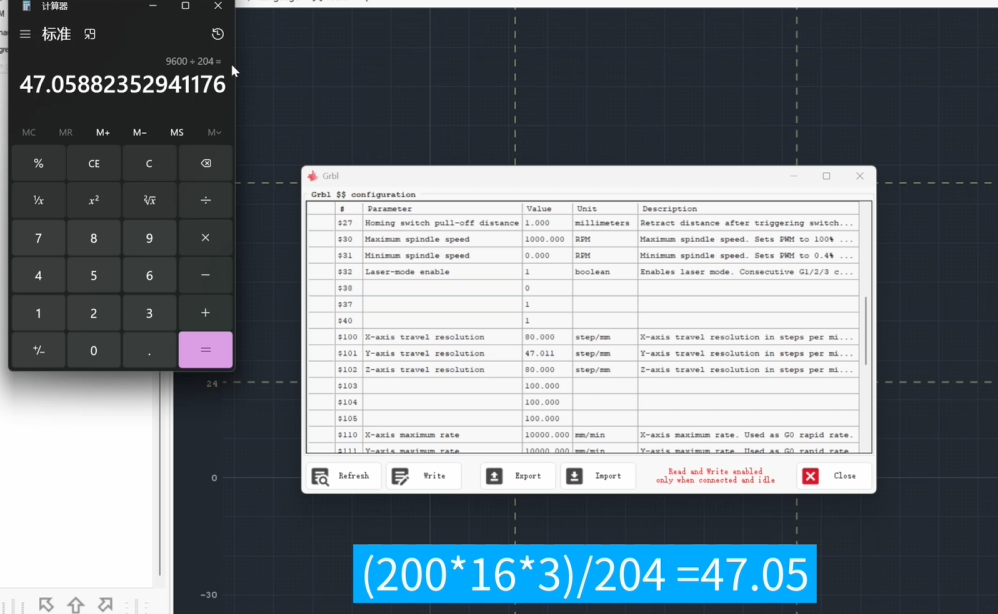
Task: Click the calculator equals button
Action: pyautogui.click(x=205, y=350)
